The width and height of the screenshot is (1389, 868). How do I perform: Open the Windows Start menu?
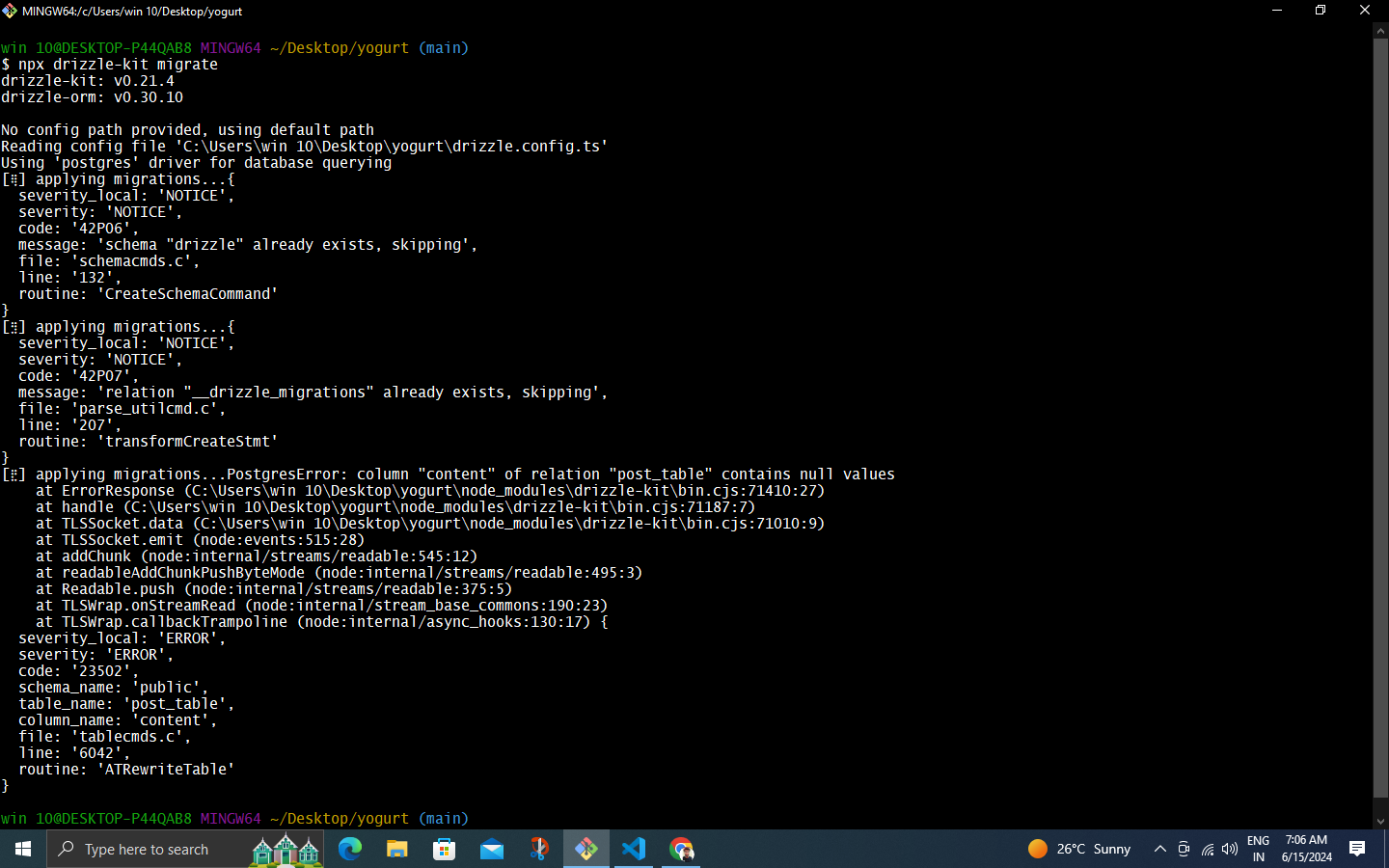coord(23,849)
